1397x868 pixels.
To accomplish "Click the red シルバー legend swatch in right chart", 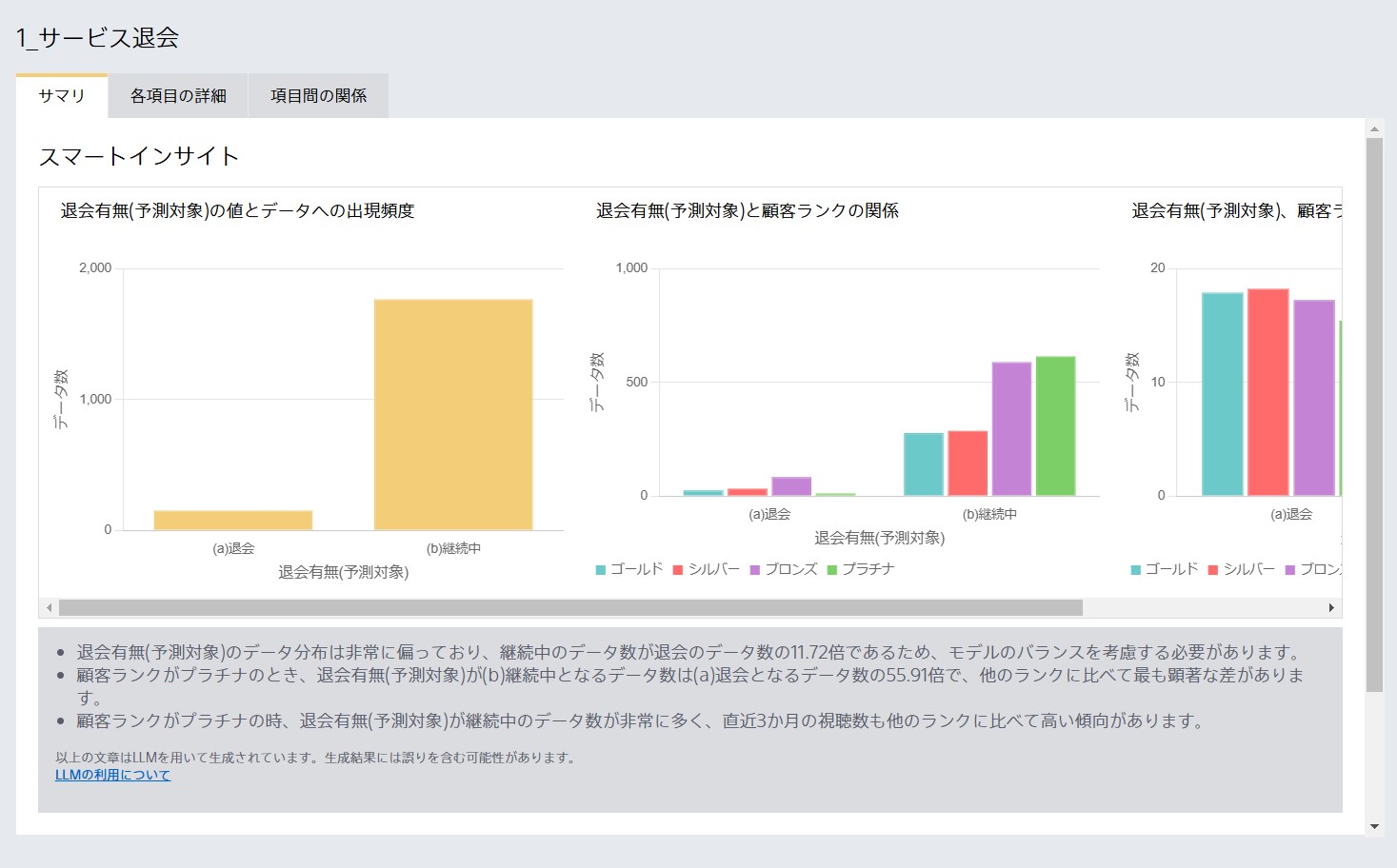I will coord(1212,568).
